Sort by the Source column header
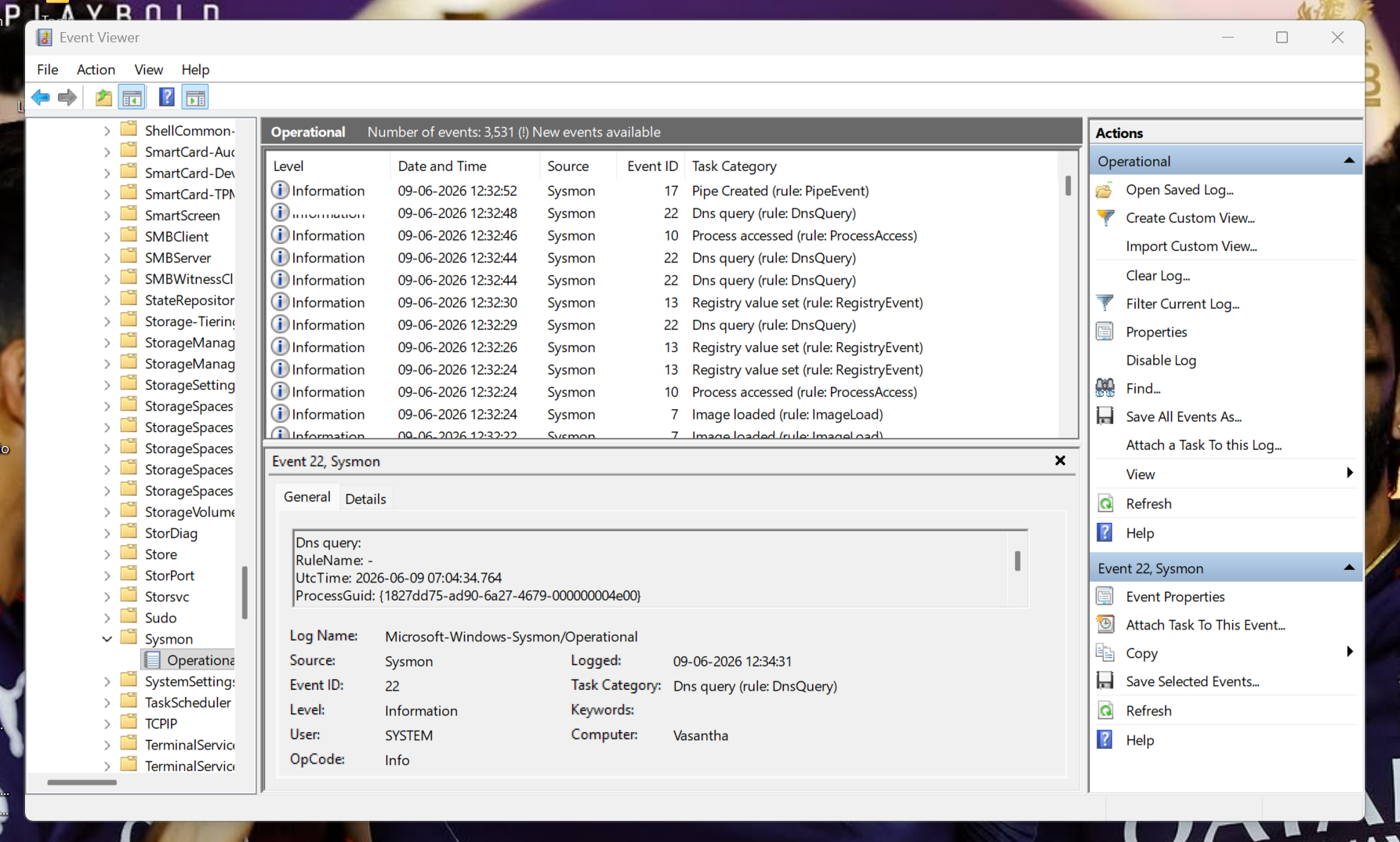 click(579, 166)
